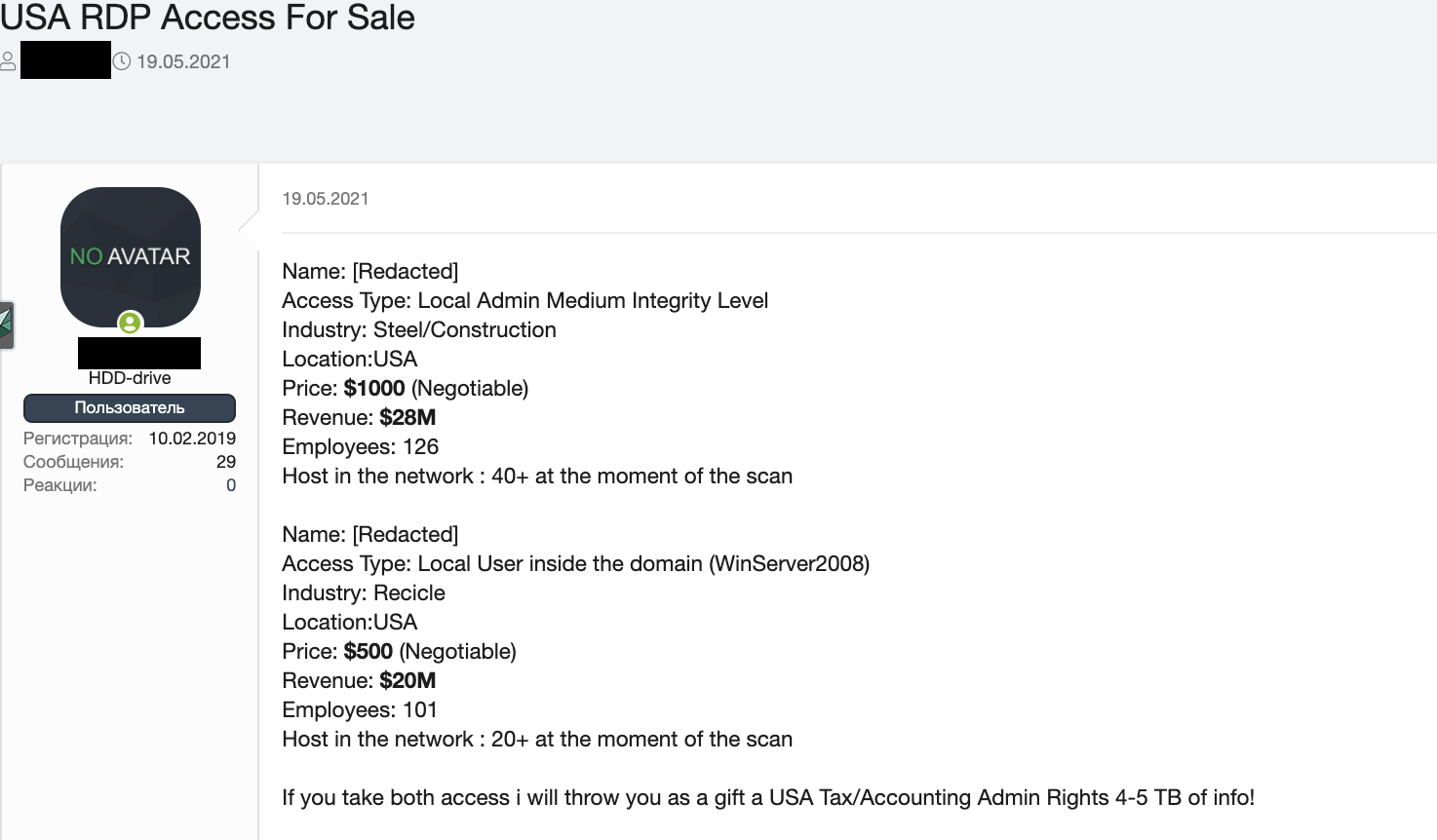Open the redacted username below the avatar

(138, 353)
